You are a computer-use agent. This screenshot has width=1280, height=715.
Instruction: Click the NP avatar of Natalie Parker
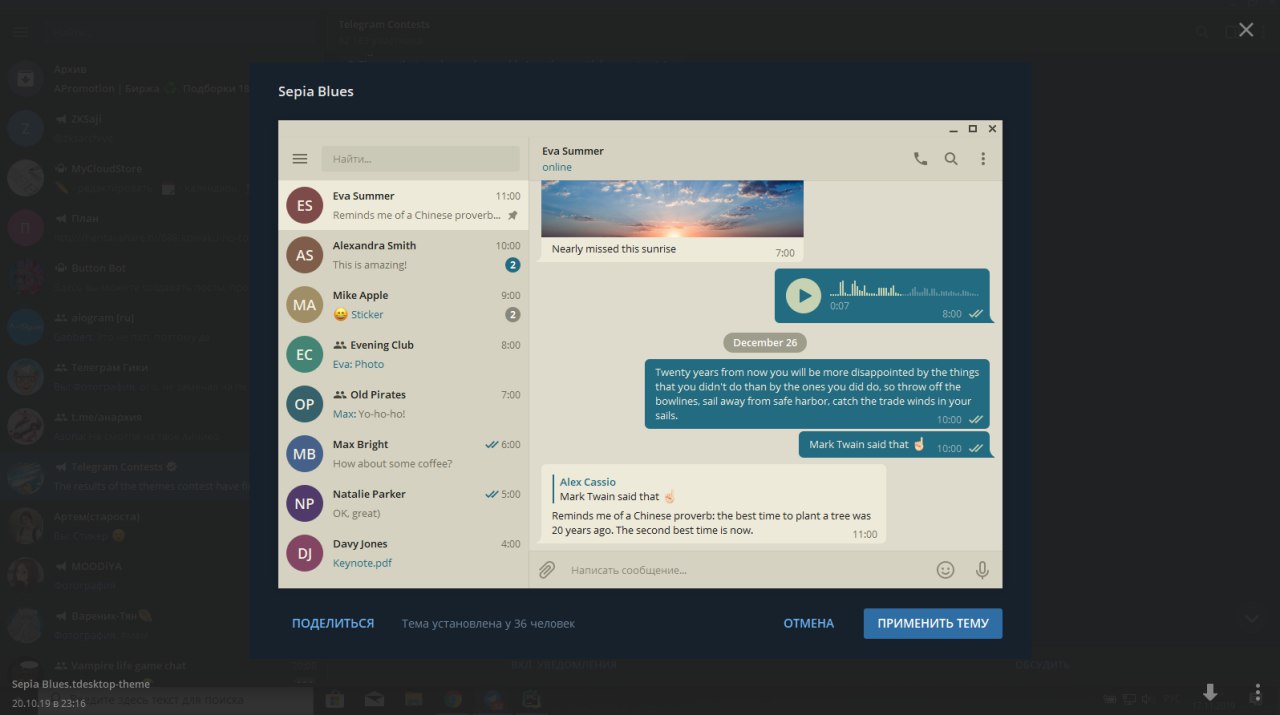pos(305,504)
